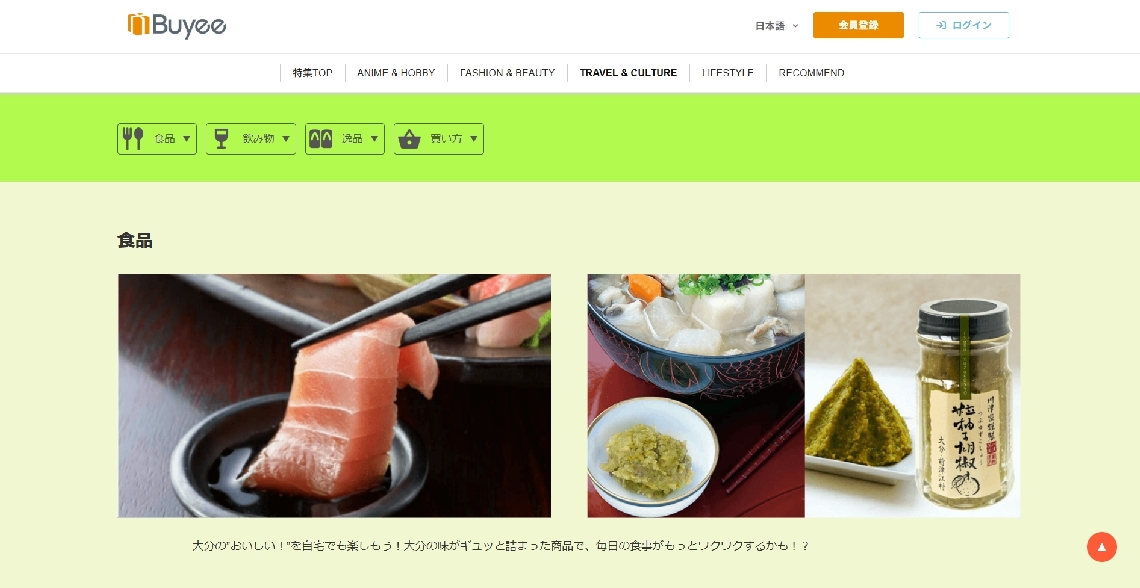The height and width of the screenshot is (588, 1140).
Task: Open the FASHION & BEAUTY menu
Action: pos(507,73)
